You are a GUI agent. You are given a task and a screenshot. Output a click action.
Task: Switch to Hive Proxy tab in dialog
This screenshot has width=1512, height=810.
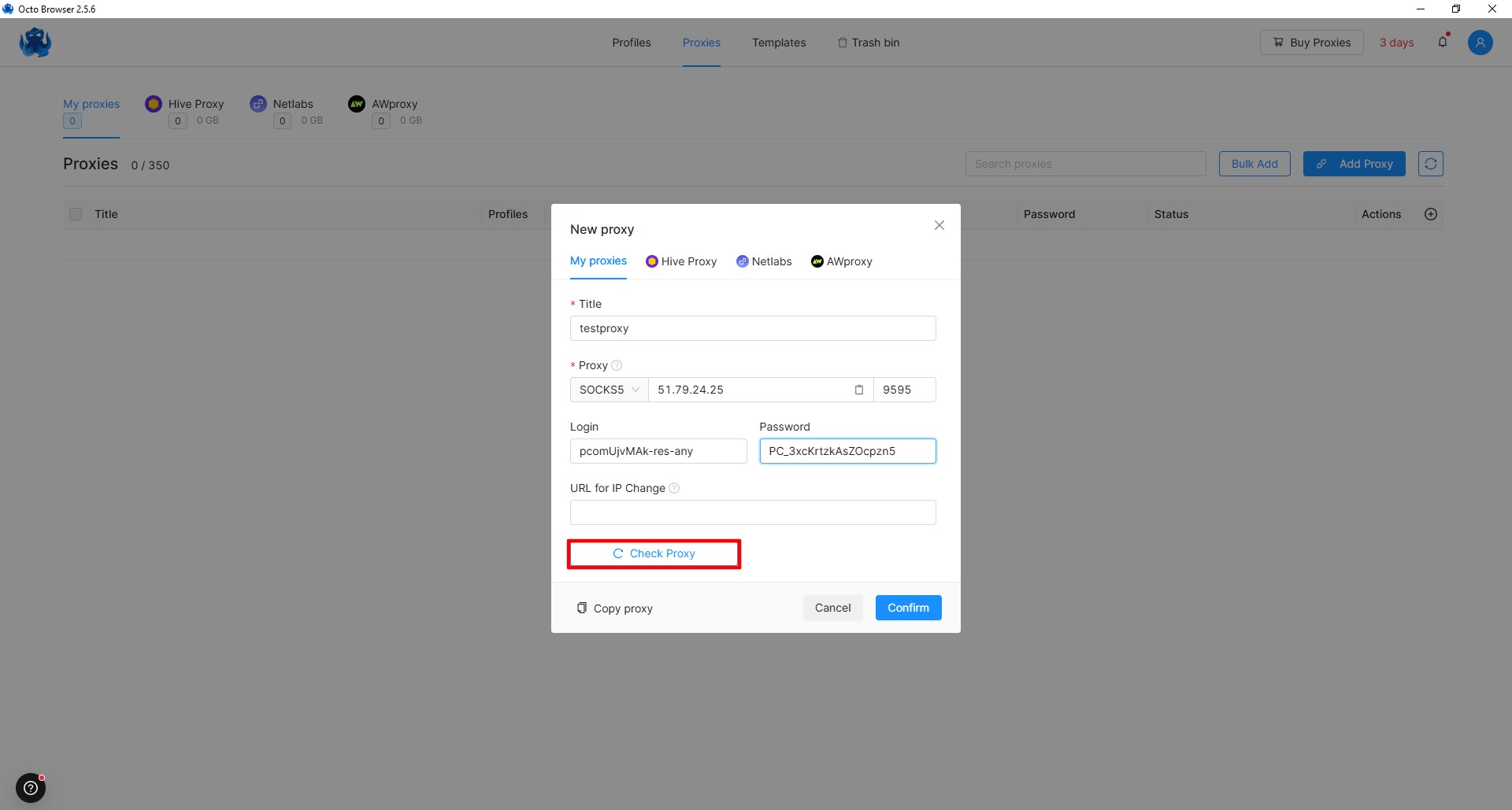(x=681, y=261)
